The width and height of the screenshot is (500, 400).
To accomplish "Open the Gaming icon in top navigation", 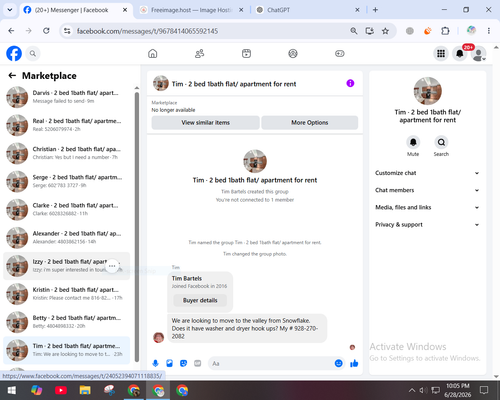I will (x=340, y=53).
